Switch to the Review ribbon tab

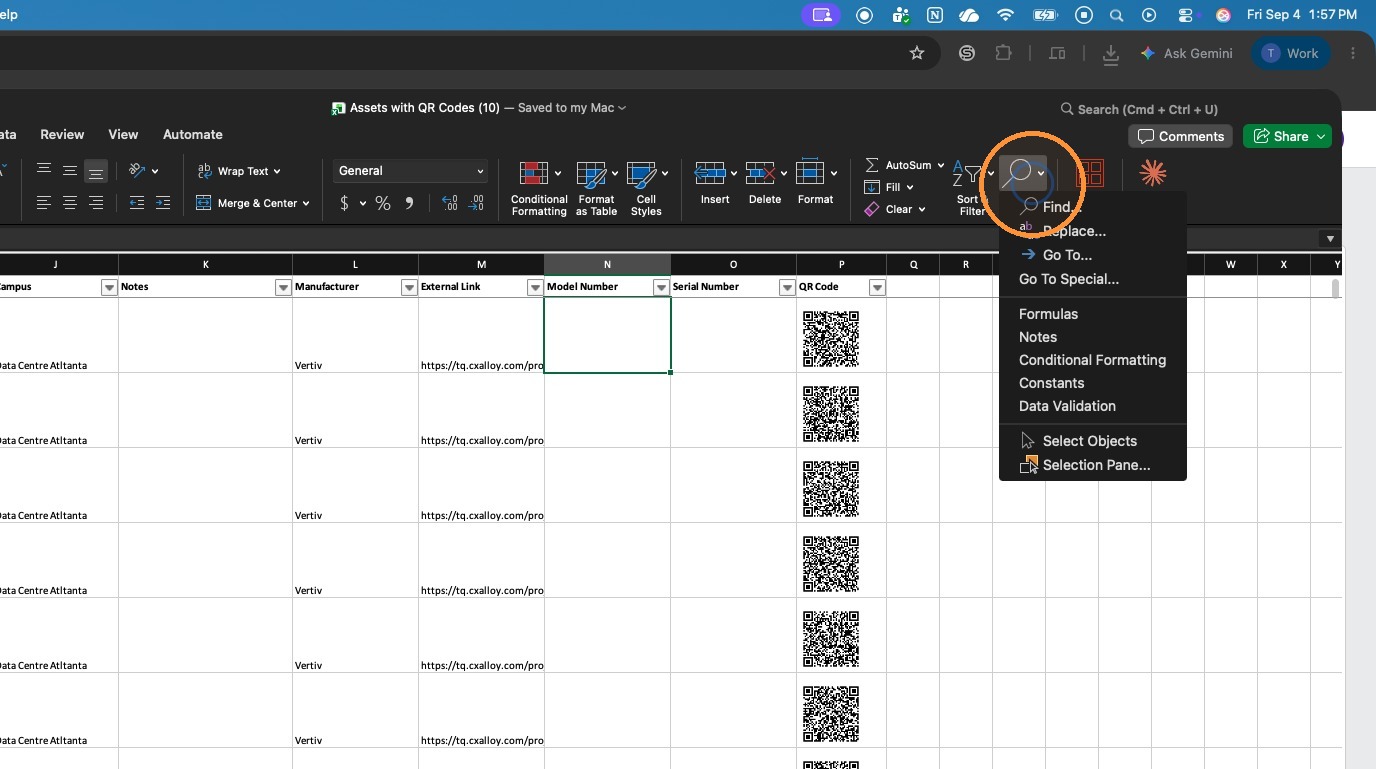[x=62, y=134]
